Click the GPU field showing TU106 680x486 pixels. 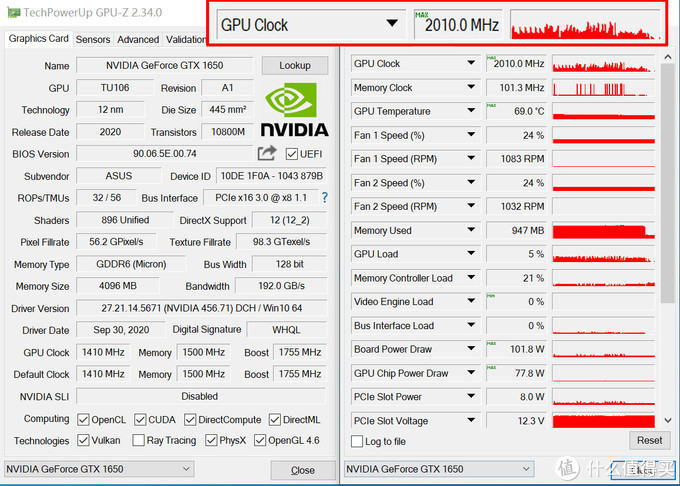[115, 88]
